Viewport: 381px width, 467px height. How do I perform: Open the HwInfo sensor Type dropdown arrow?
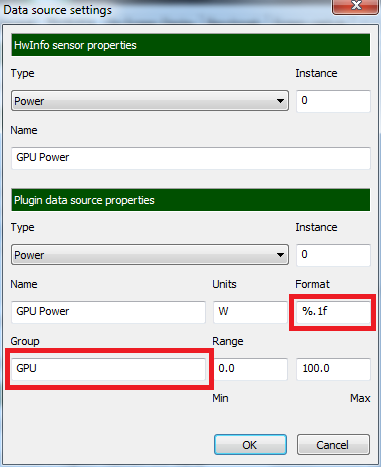point(280,101)
